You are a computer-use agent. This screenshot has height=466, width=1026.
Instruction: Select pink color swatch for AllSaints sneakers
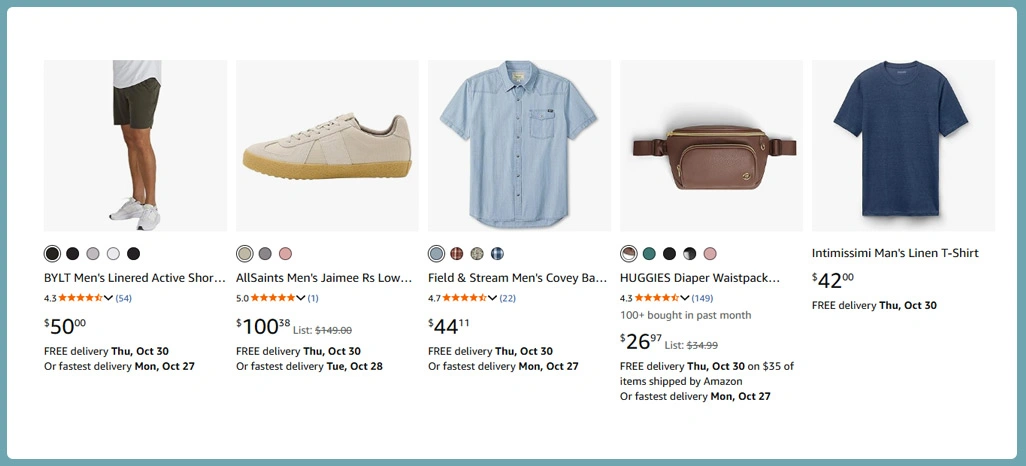[x=285, y=254]
